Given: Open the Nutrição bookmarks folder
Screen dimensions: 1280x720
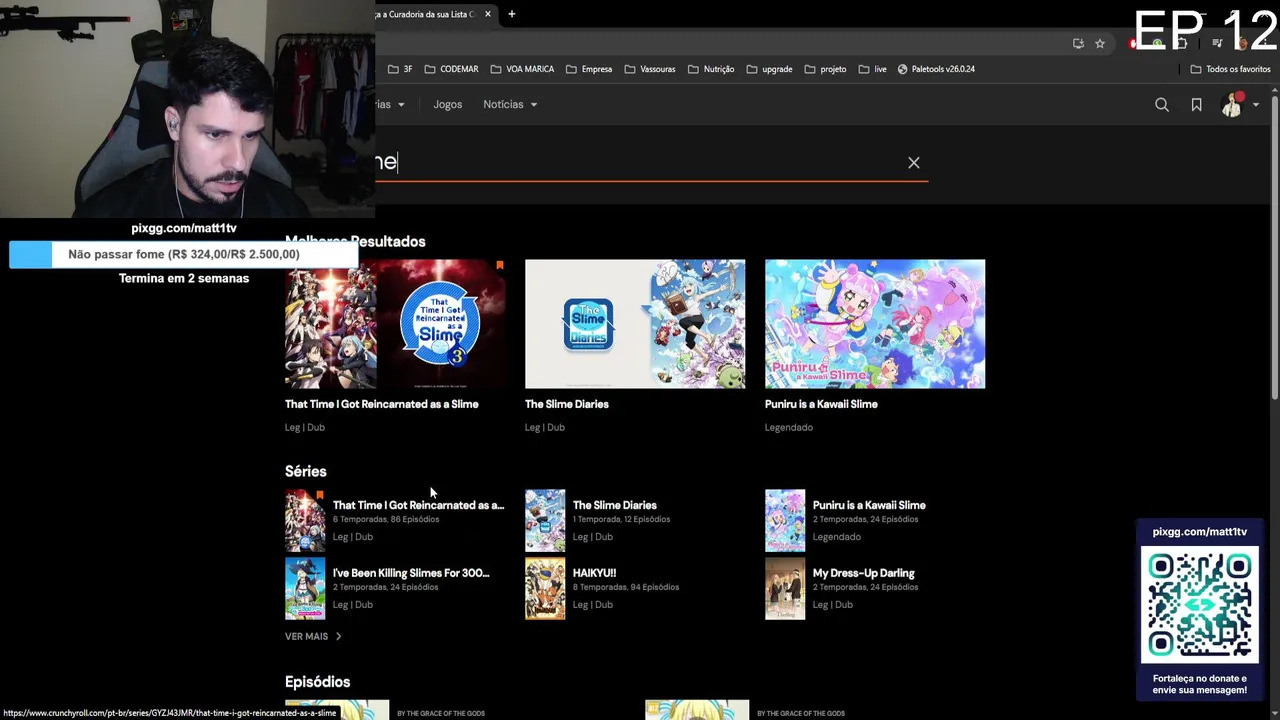Looking at the screenshot, I should point(711,69).
